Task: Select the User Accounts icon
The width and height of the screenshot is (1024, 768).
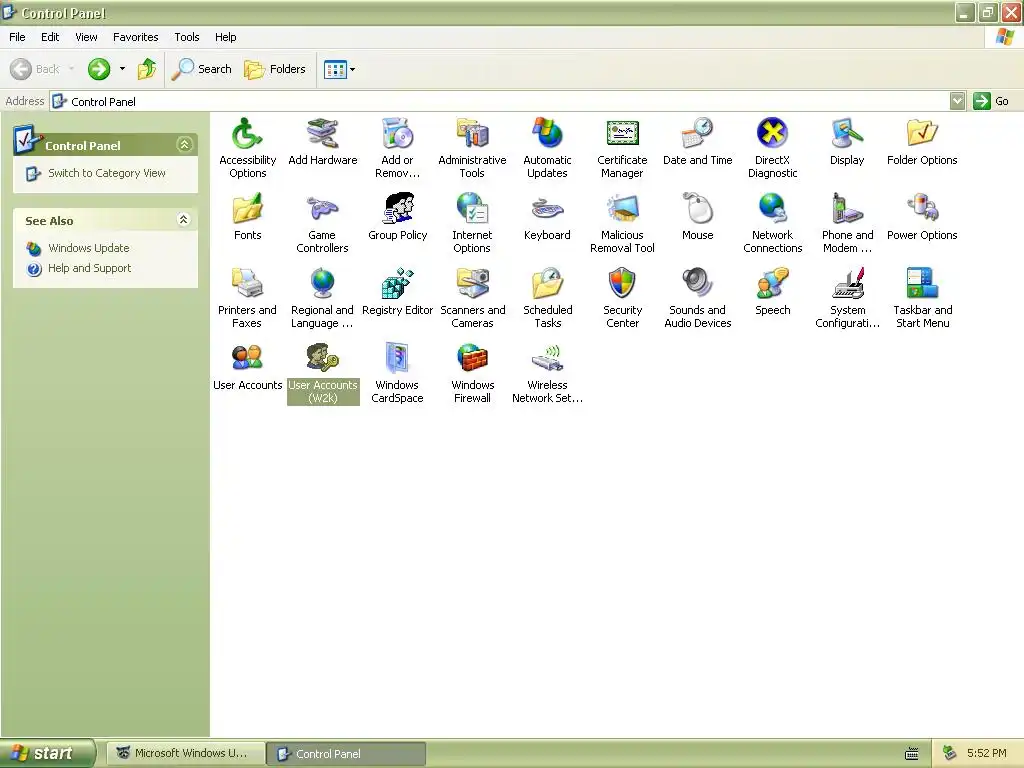Action: pyautogui.click(x=247, y=359)
